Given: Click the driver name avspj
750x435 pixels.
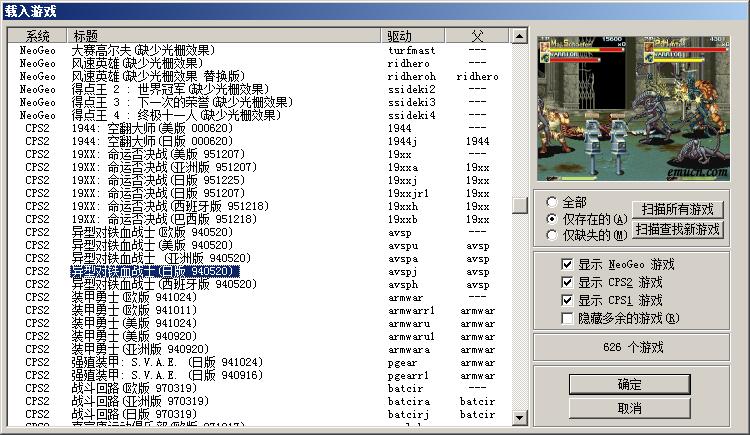Looking at the screenshot, I should [402, 272].
